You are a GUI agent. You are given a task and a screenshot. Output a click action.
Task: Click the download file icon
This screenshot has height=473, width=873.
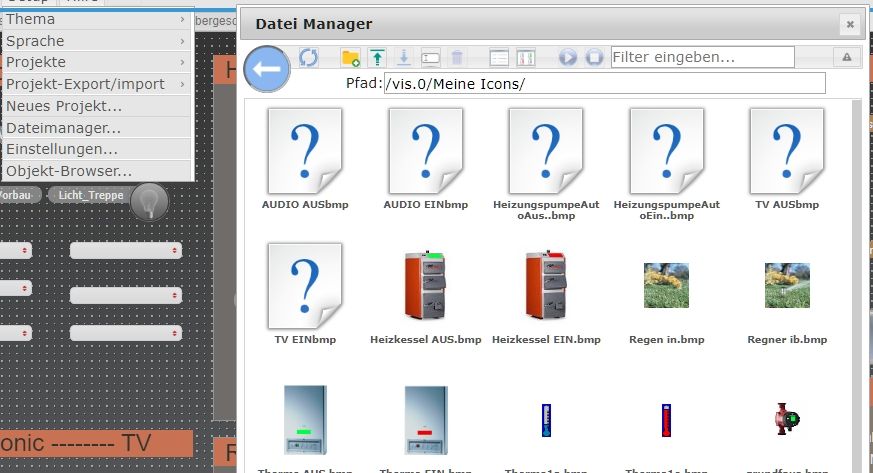pyautogui.click(x=404, y=57)
